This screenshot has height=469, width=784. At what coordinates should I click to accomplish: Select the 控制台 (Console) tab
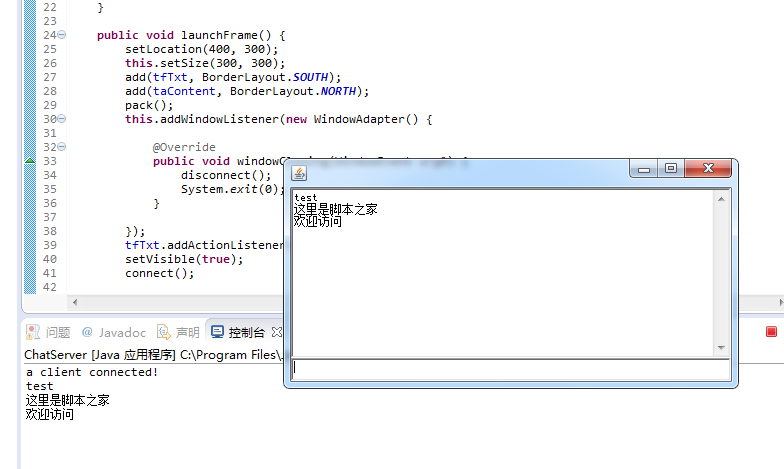238,332
